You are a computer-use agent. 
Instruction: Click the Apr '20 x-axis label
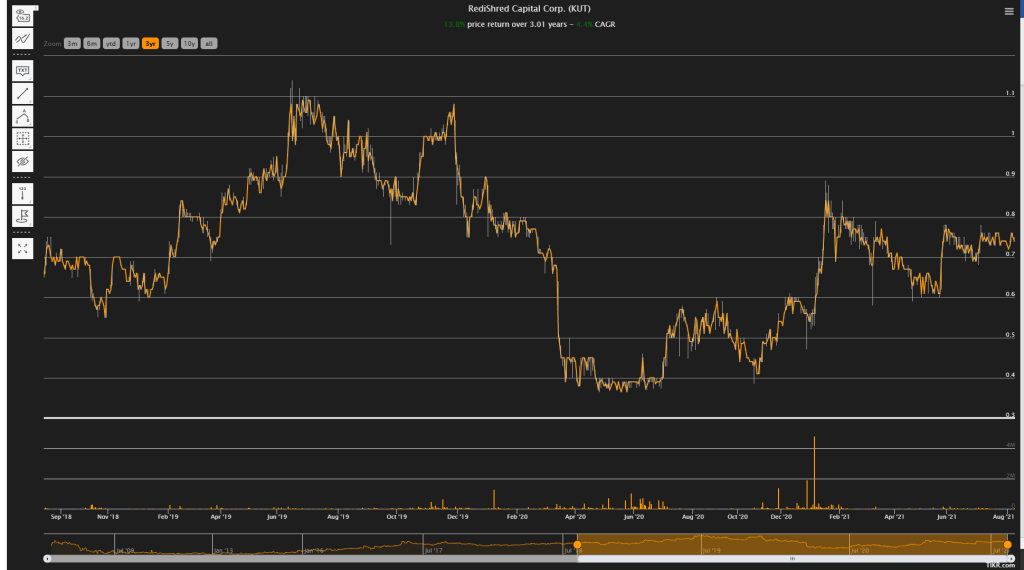click(x=575, y=516)
